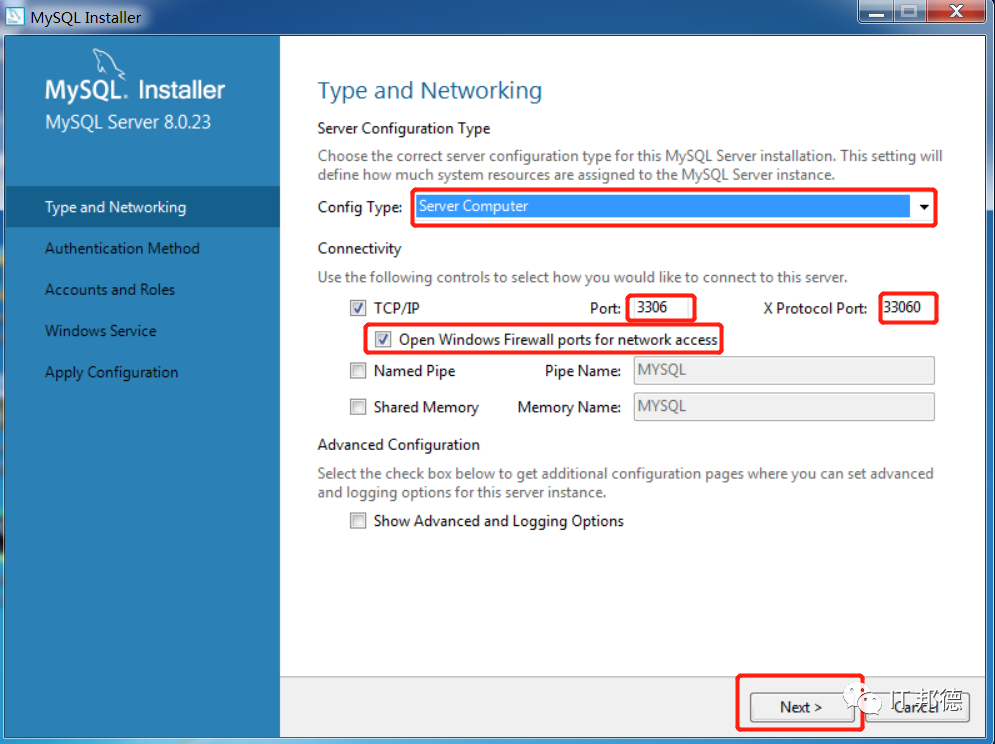Viewport: 995px width, 744px height.
Task: Minimize the MySQL Installer window
Action: coord(877,12)
